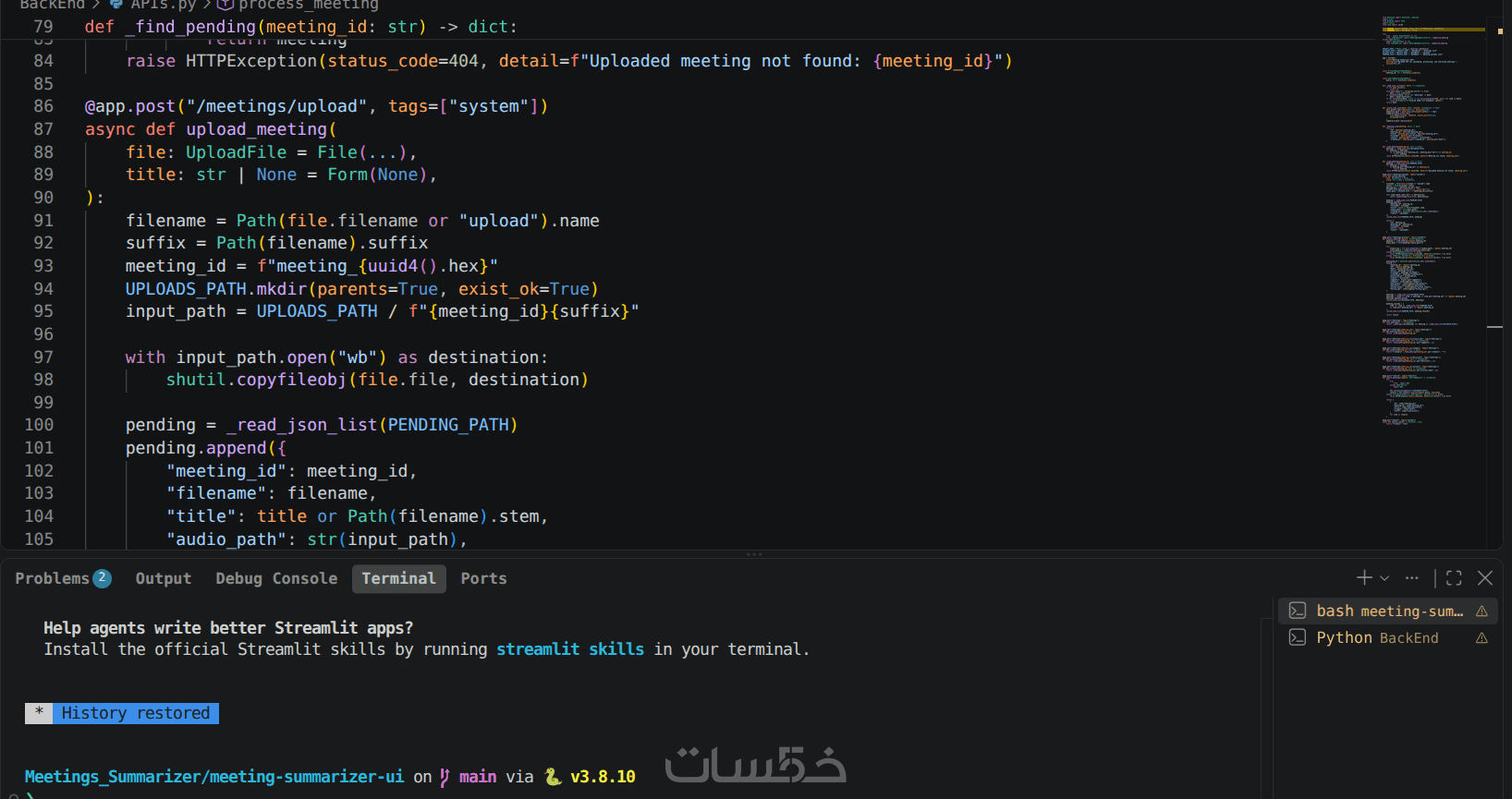Image resolution: width=1512 pixels, height=799 pixels.
Task: Click warning icon on bash terminal entry
Action: [x=1482, y=611]
